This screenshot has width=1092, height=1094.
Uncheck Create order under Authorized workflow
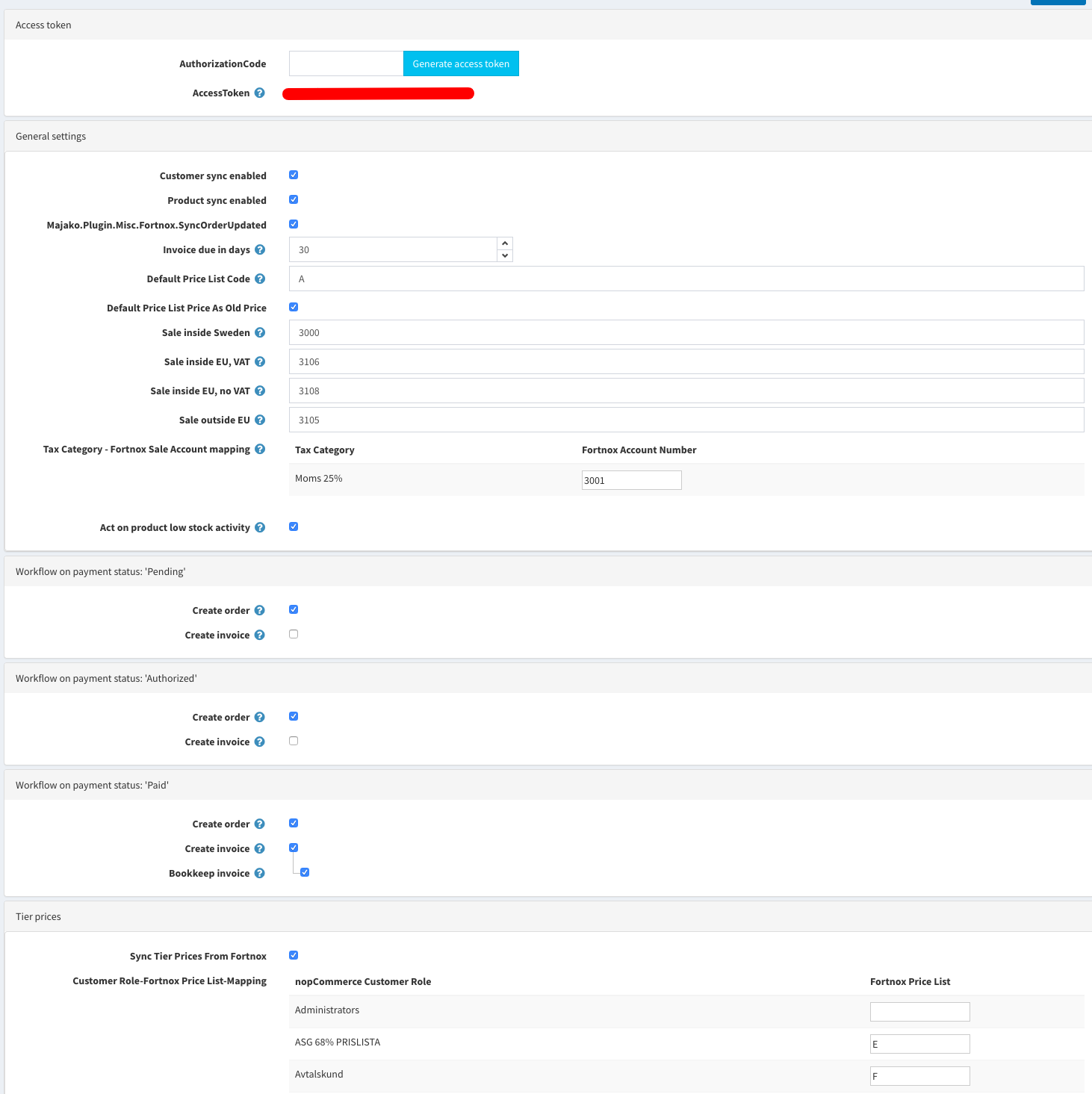coord(294,716)
